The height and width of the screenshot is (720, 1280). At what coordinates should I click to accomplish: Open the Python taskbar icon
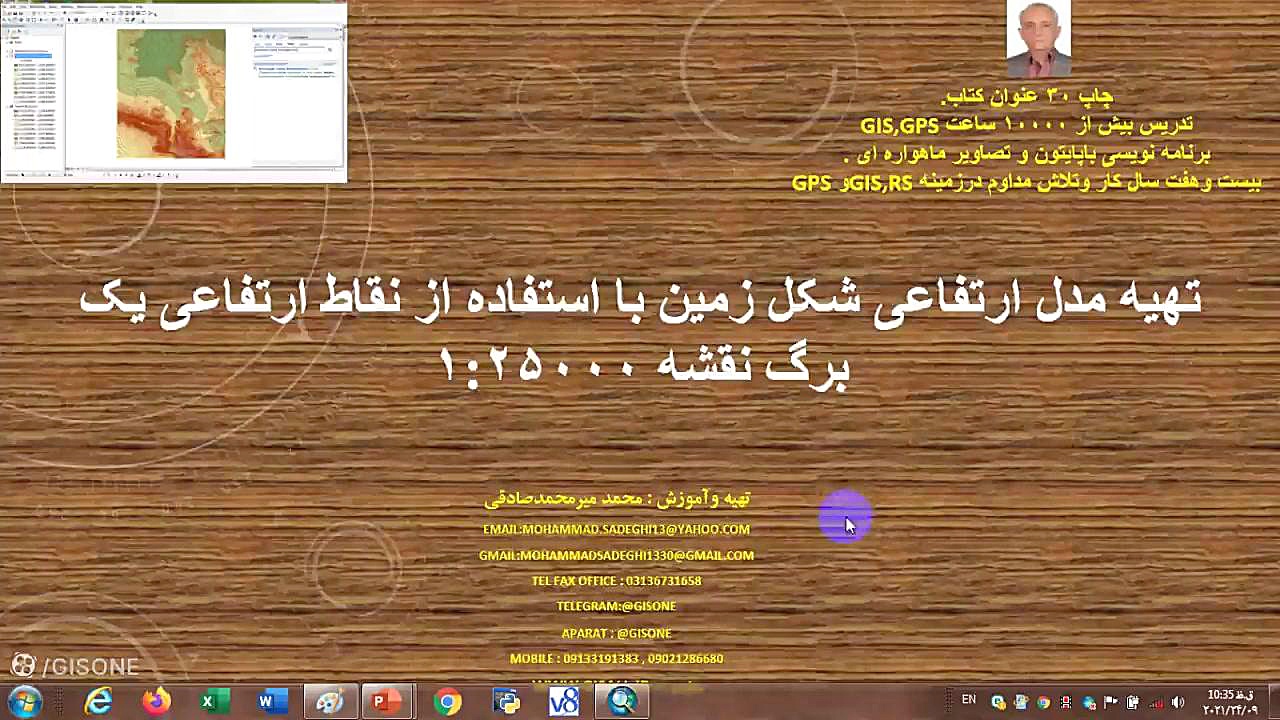(506, 702)
